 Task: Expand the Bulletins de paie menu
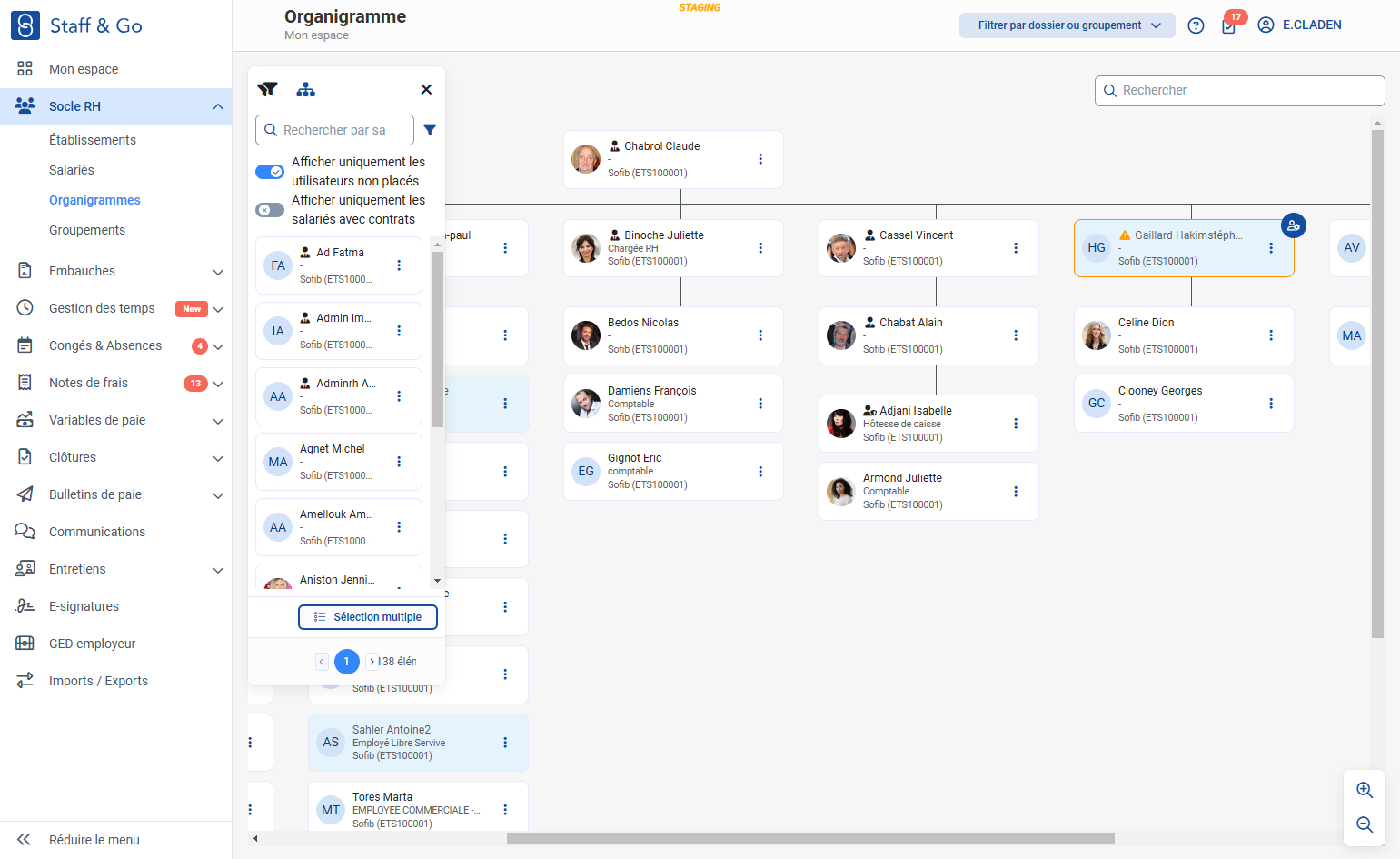(x=218, y=495)
